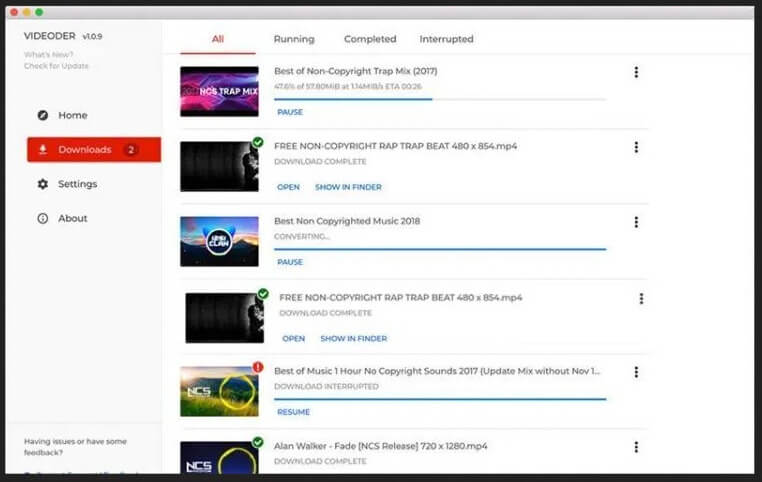Click the v1.0.9 version label
This screenshot has width=762, height=482.
(x=92, y=36)
